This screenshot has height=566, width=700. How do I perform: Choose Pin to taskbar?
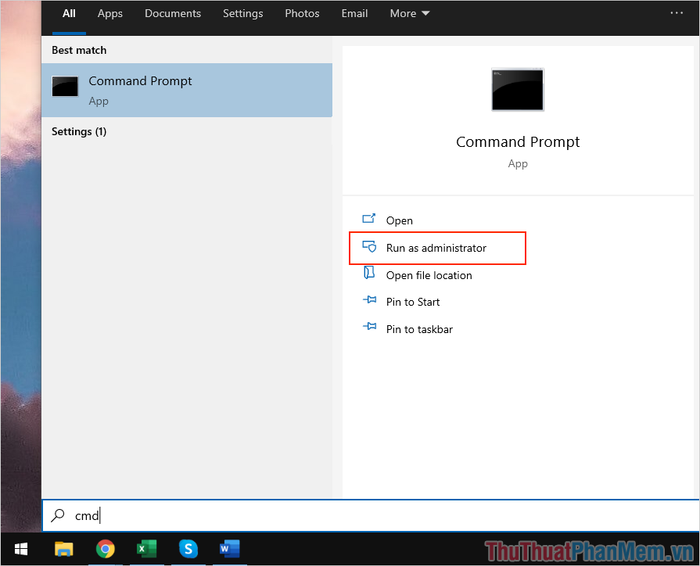point(419,329)
